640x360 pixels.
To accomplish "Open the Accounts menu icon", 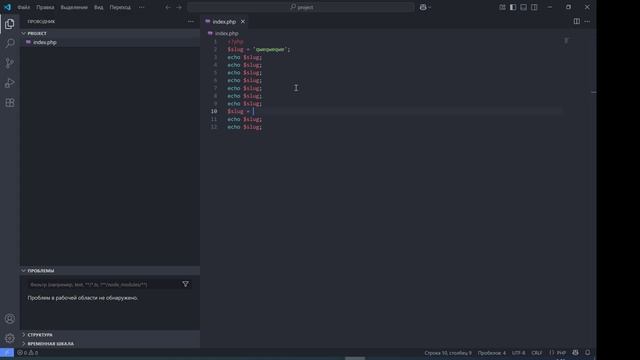I will coord(10,319).
